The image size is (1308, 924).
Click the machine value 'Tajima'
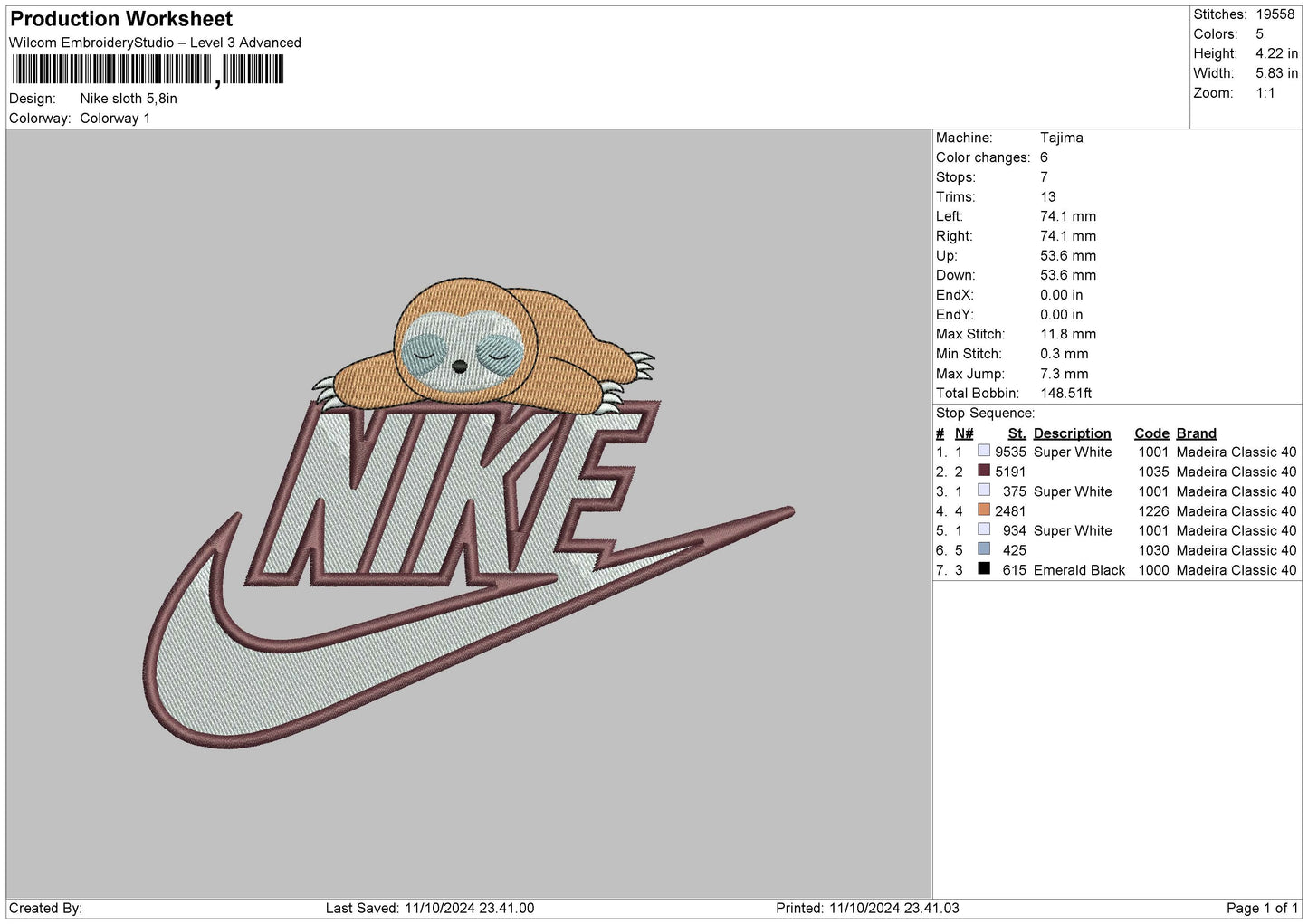pos(1062,138)
